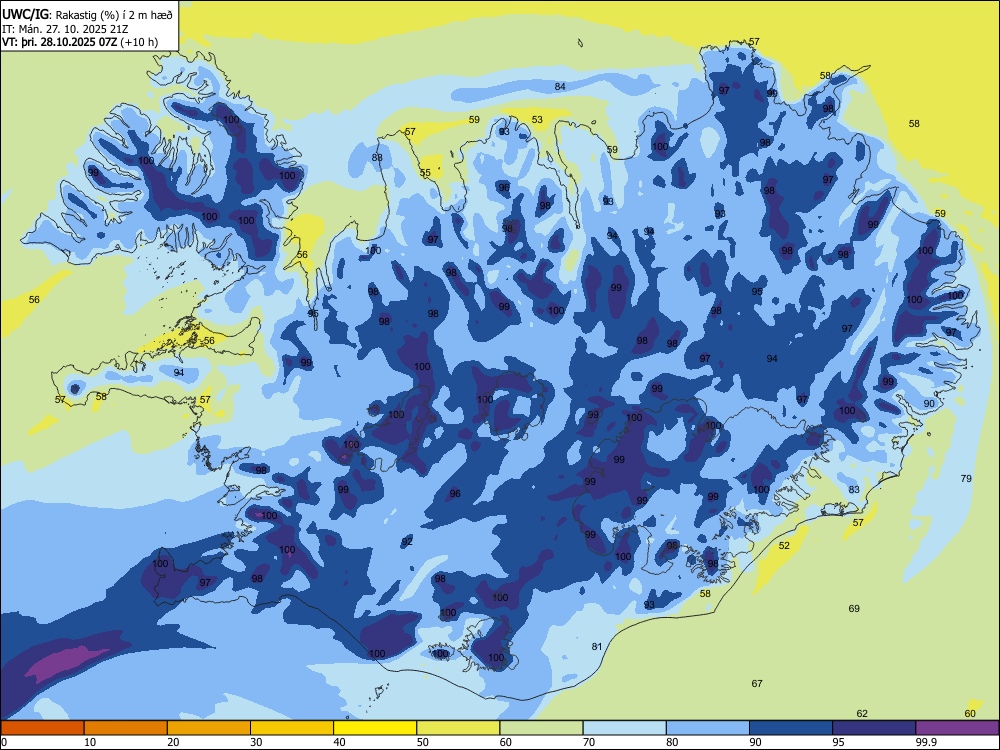Select the navy 95–99.9 legend swatch
Viewport: 1000px width, 750px height.
pyautogui.click(x=874, y=728)
